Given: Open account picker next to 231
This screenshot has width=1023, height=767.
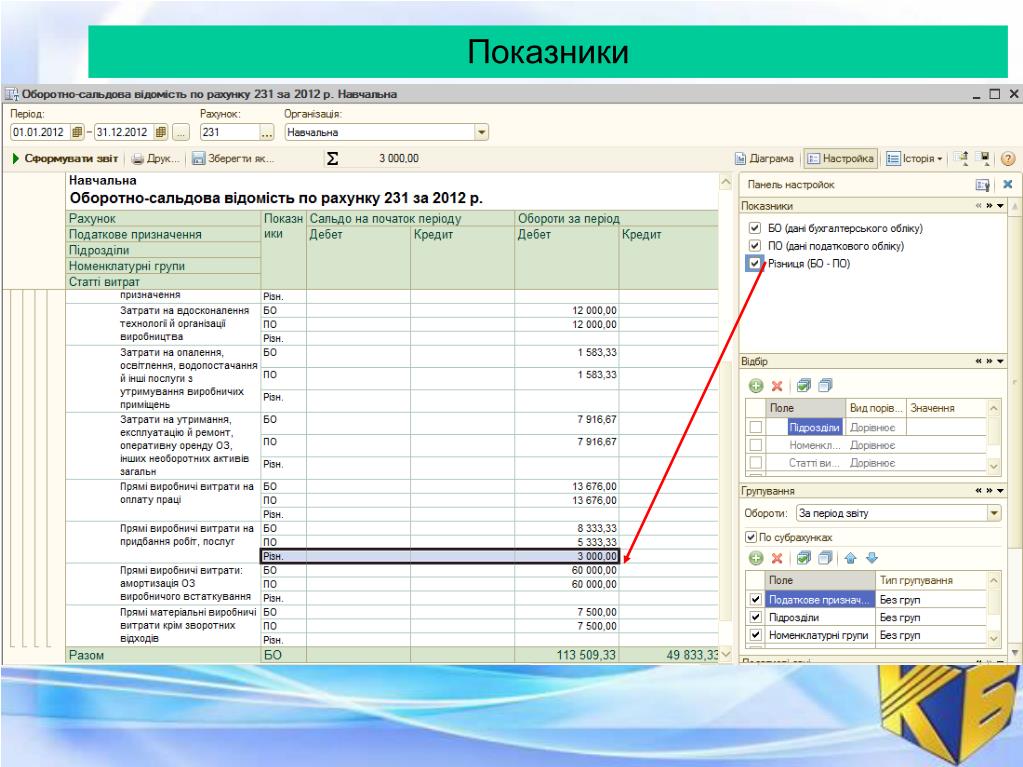Looking at the screenshot, I should coord(266,132).
